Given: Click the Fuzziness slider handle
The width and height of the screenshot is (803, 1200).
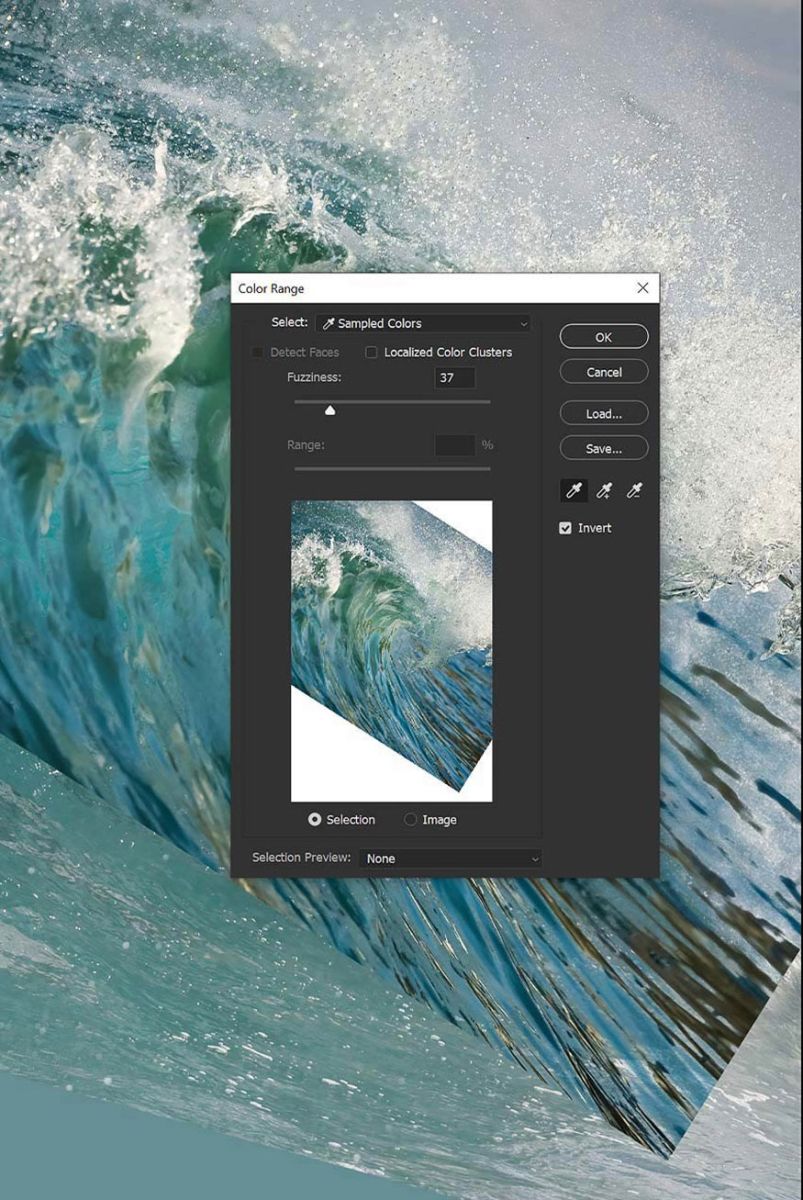Looking at the screenshot, I should [x=330, y=410].
